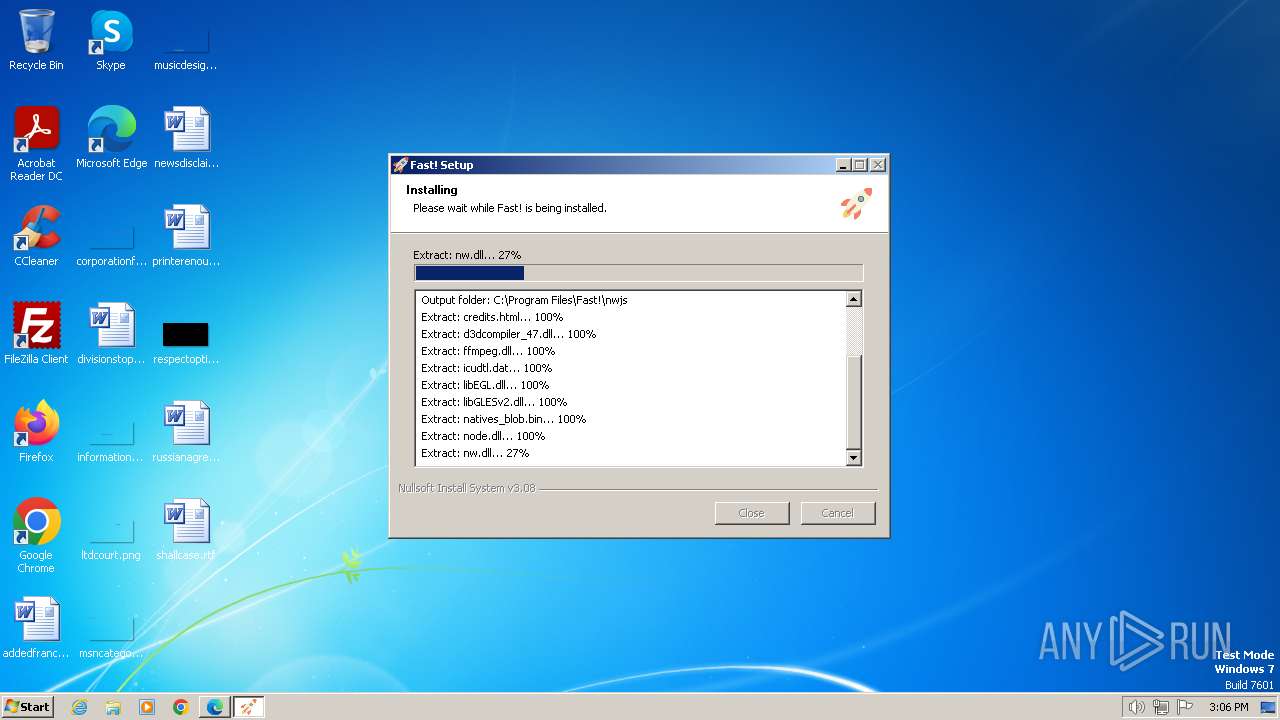1280x720 pixels.
Task: Minimize the Fast! Setup window
Action: click(x=843, y=165)
